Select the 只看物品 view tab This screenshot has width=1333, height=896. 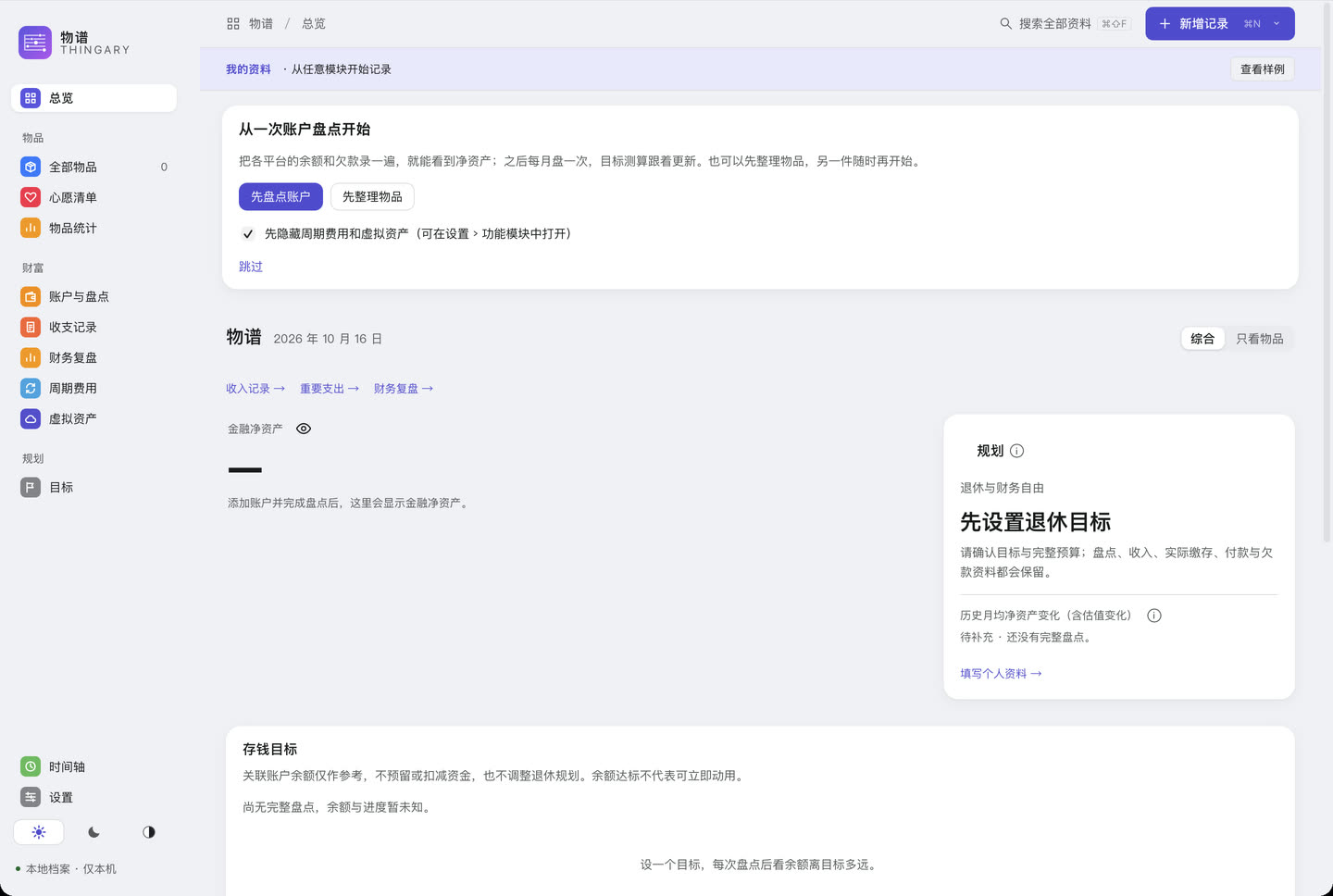click(1260, 339)
